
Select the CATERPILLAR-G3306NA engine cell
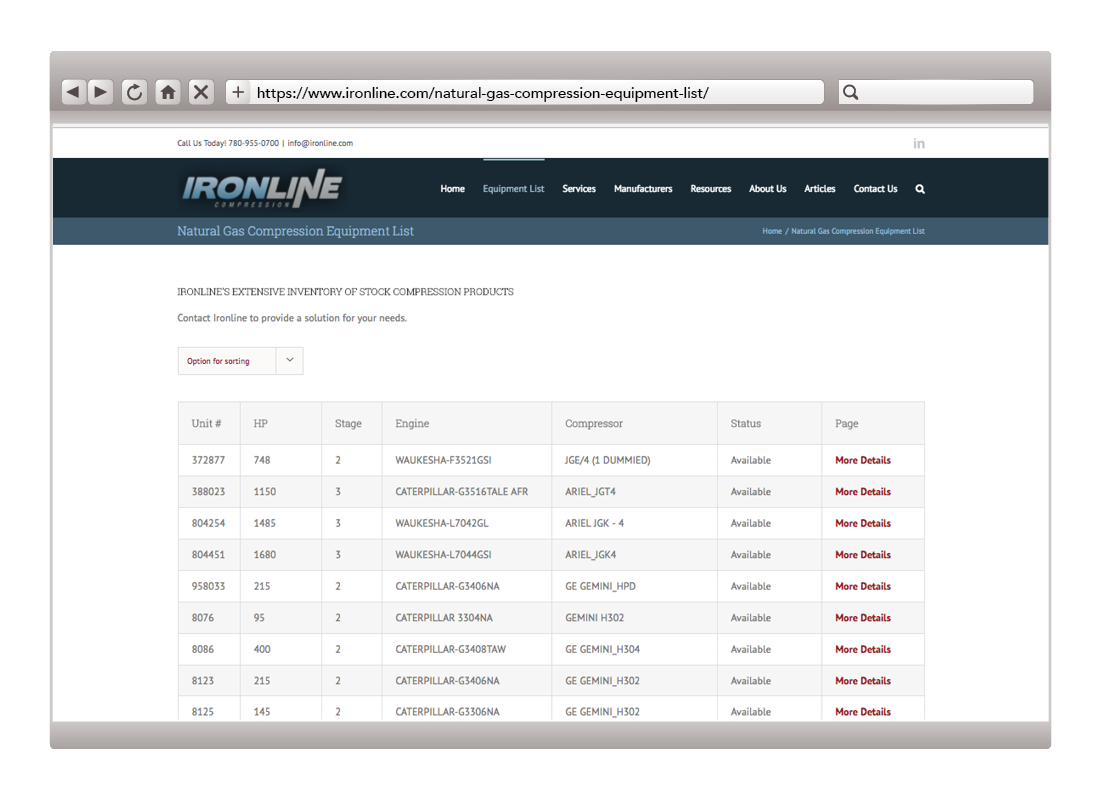pos(467,709)
